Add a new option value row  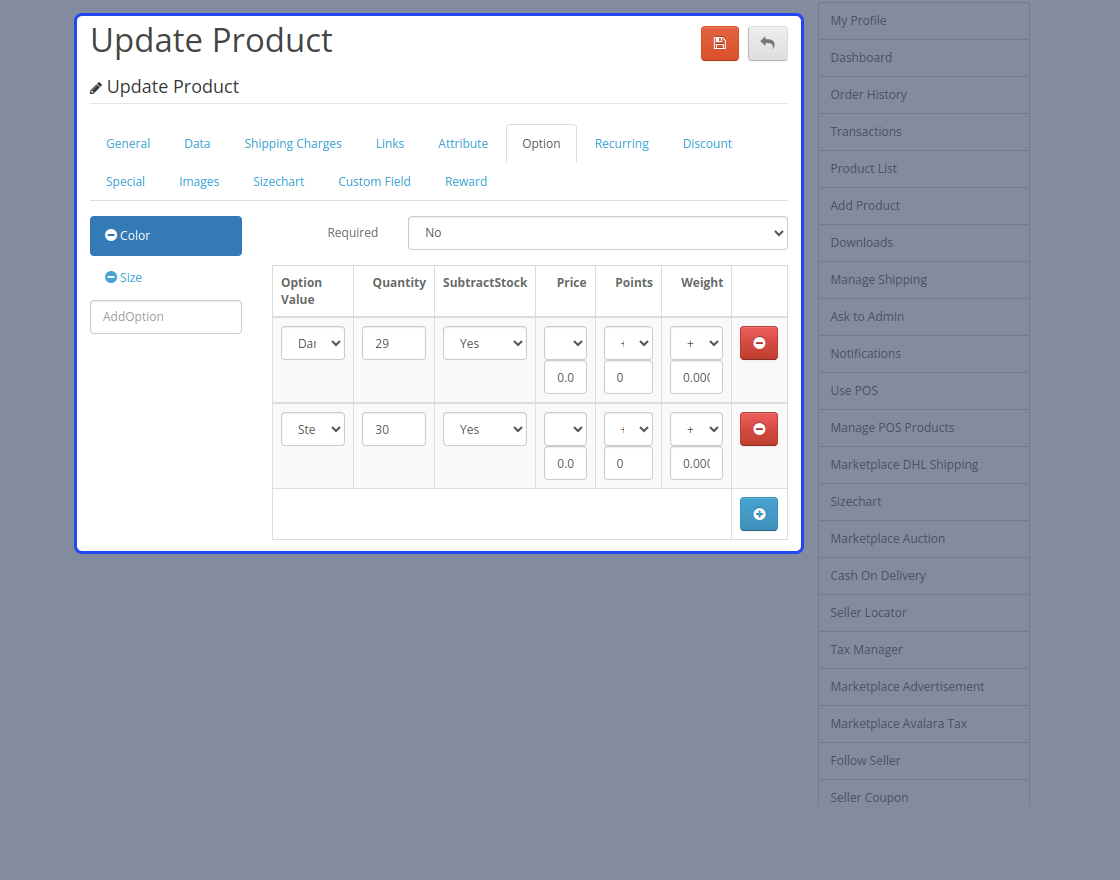(759, 514)
